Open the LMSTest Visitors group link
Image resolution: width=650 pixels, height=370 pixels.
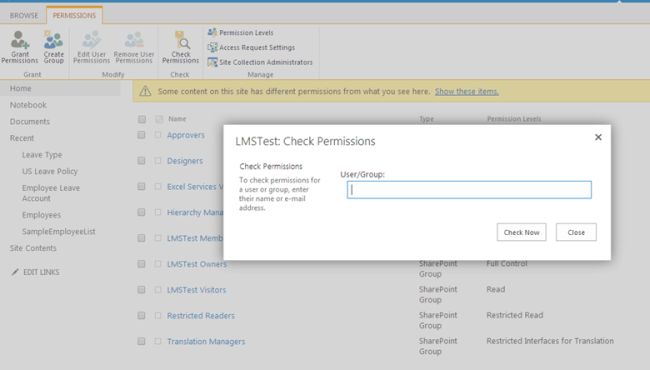click(196, 290)
